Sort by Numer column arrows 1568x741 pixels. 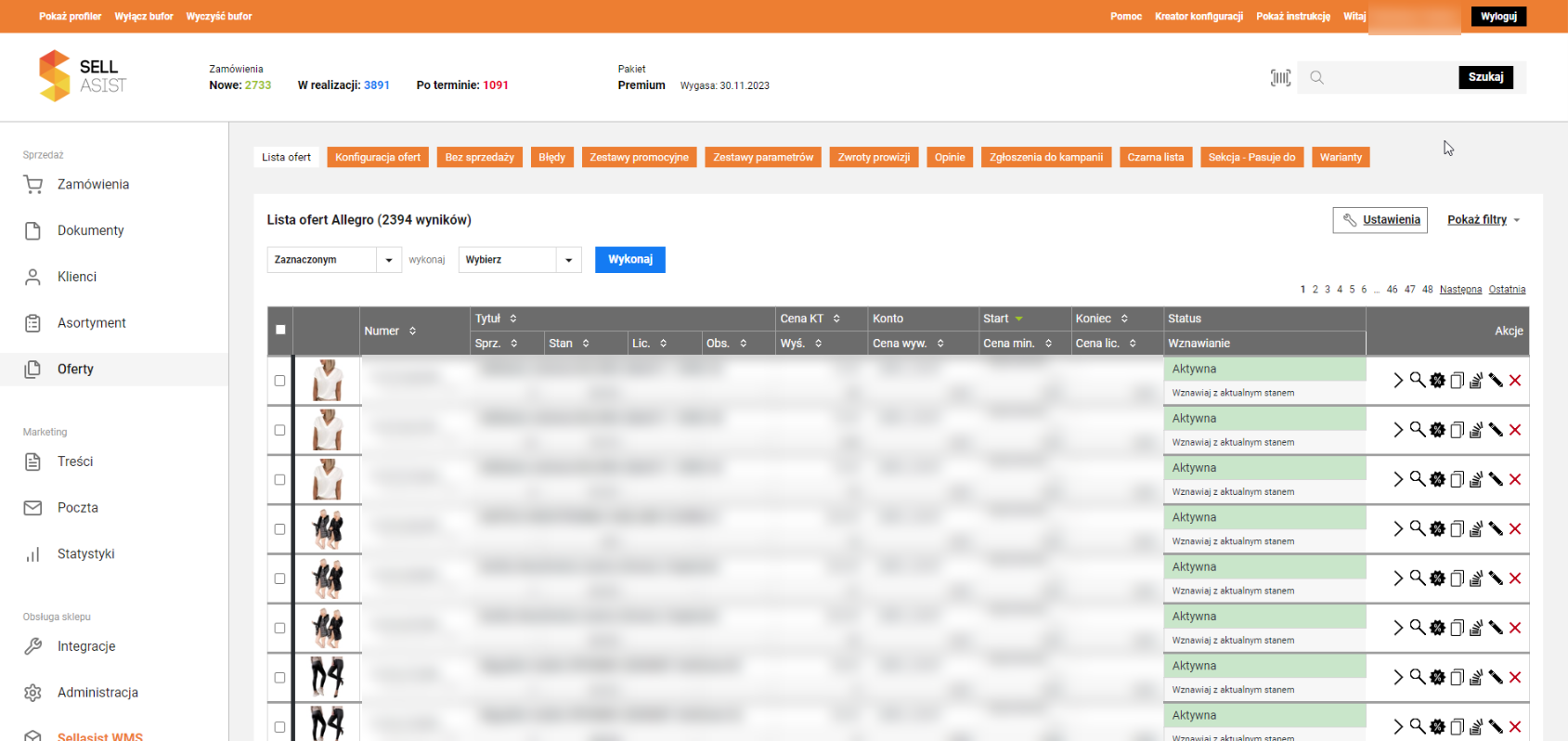[412, 331]
